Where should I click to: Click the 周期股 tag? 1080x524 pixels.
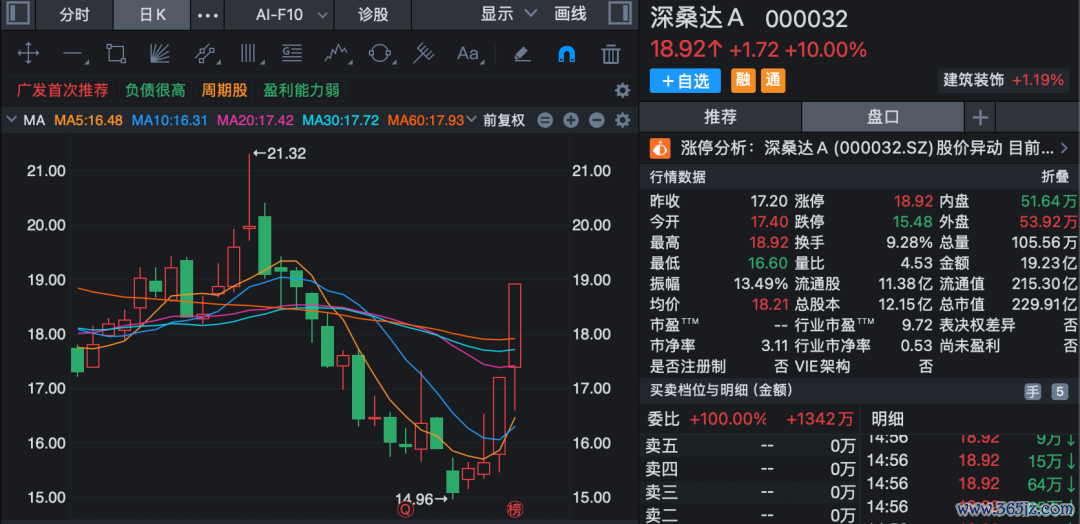pyautogui.click(x=224, y=90)
